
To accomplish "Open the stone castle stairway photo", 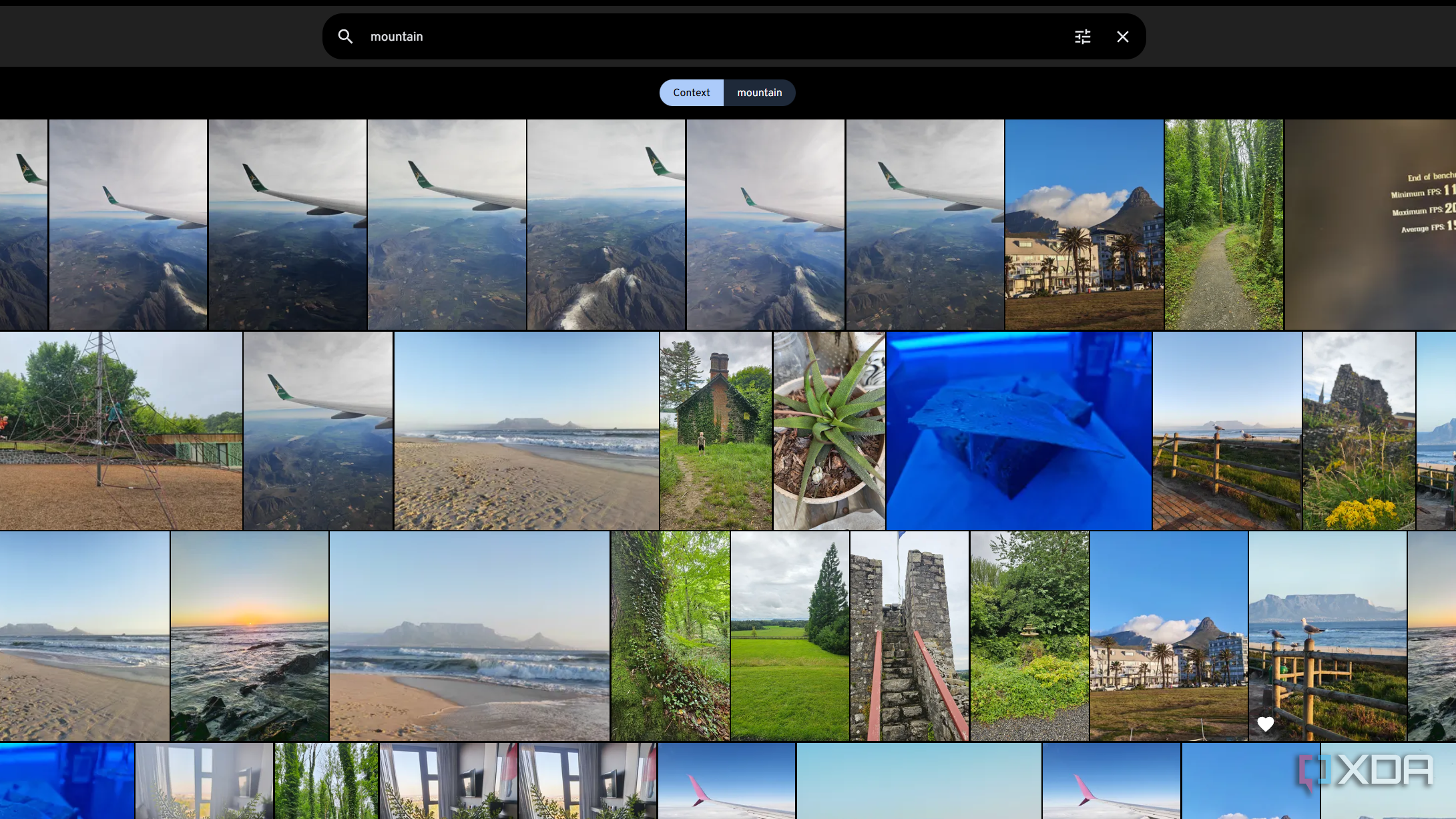I will (909, 636).
